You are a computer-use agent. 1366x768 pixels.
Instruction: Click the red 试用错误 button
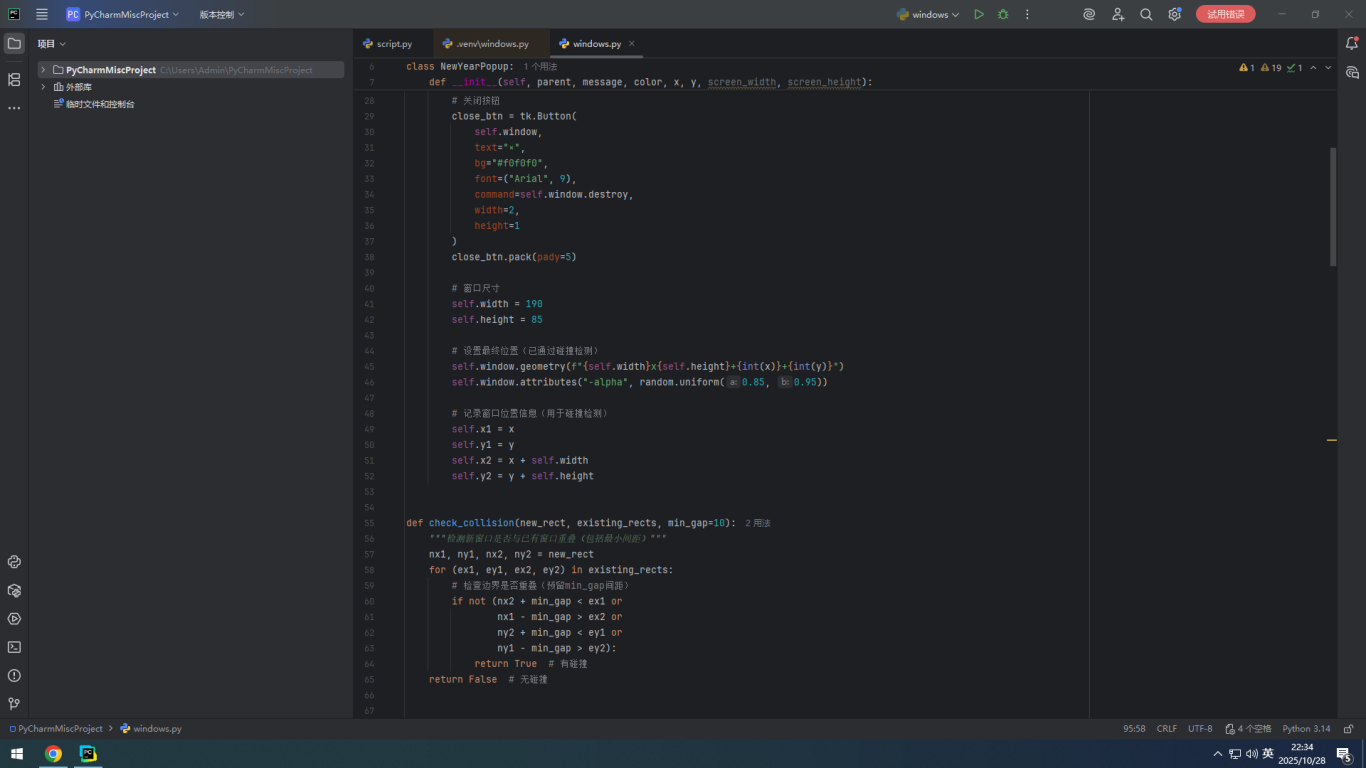(x=1225, y=14)
